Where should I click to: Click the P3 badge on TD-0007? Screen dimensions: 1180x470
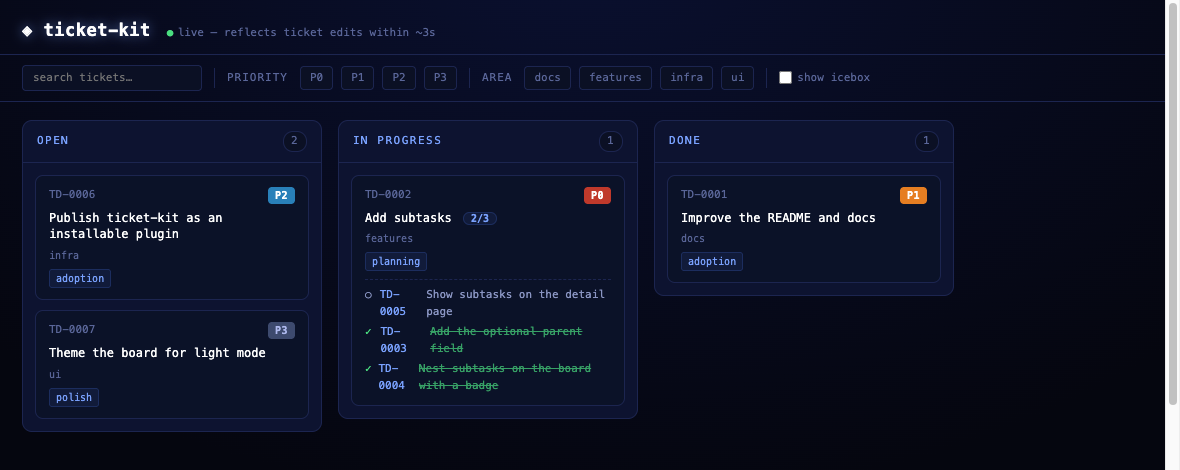[281, 330]
